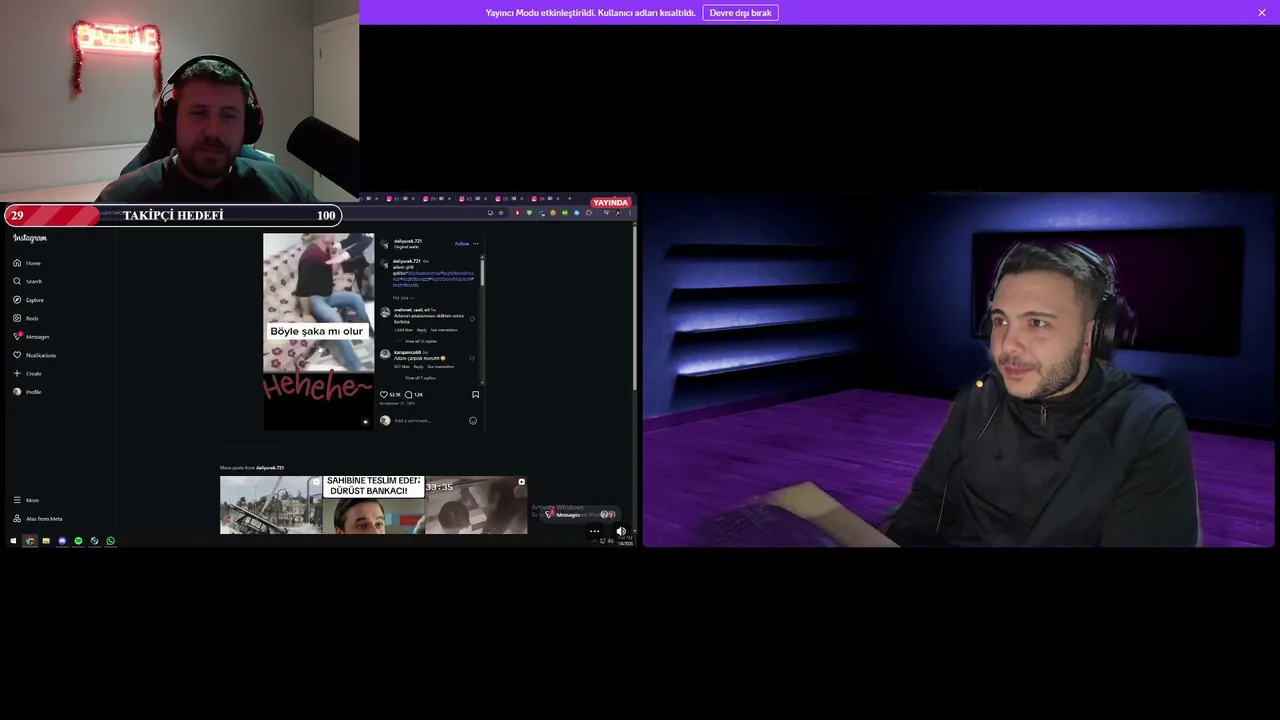Open Reels from the Instagram sidebar
The height and width of the screenshot is (720, 1280).
click(27, 318)
